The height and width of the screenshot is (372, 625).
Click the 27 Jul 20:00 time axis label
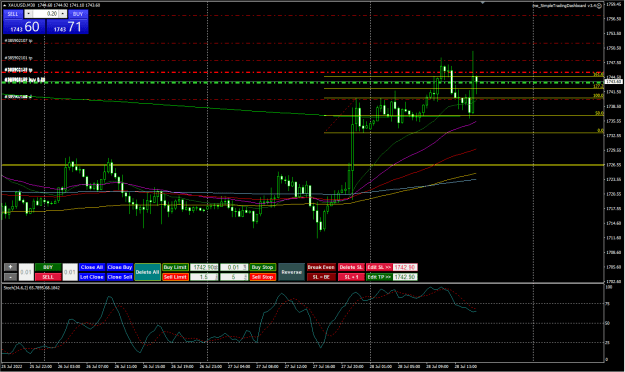point(352,366)
